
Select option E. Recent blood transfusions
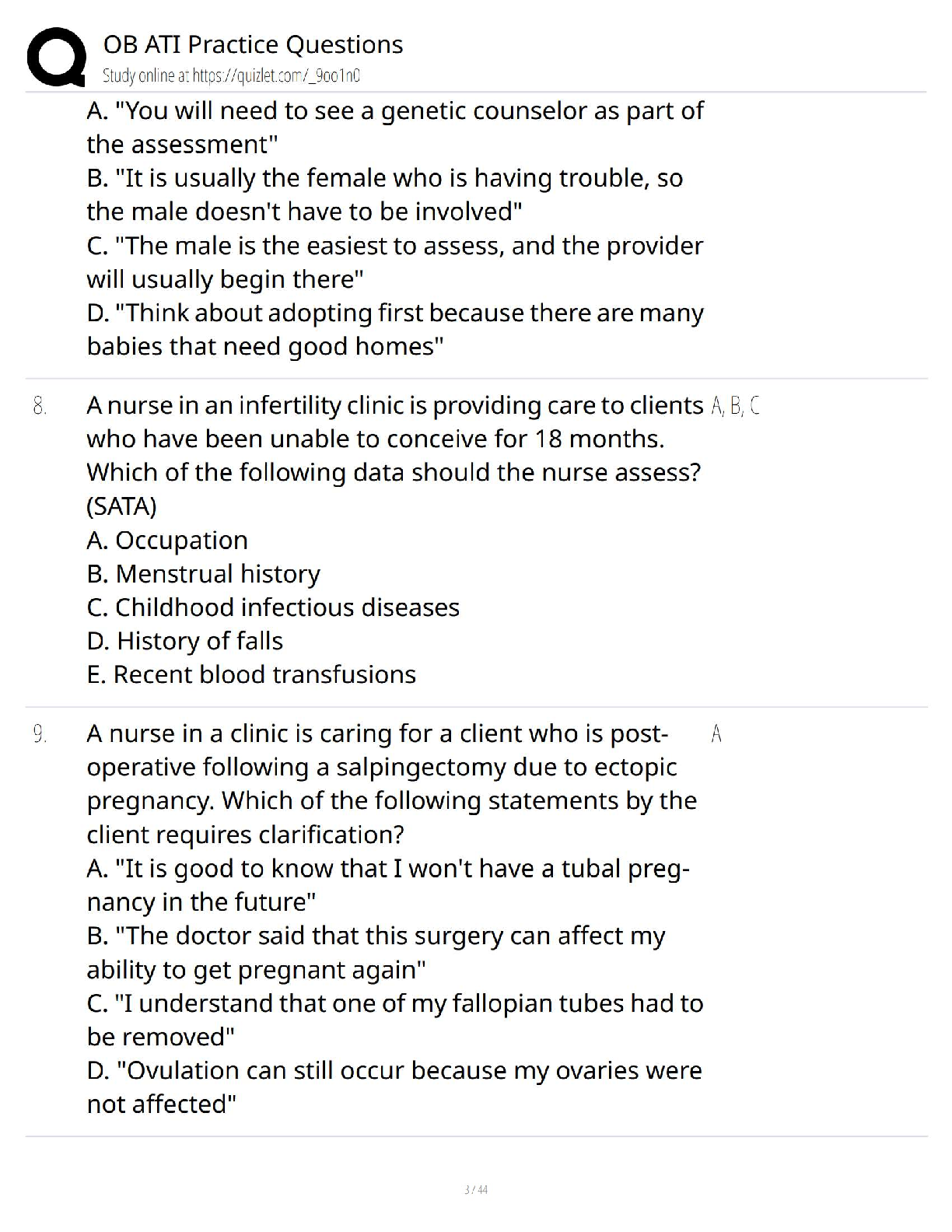(251, 674)
